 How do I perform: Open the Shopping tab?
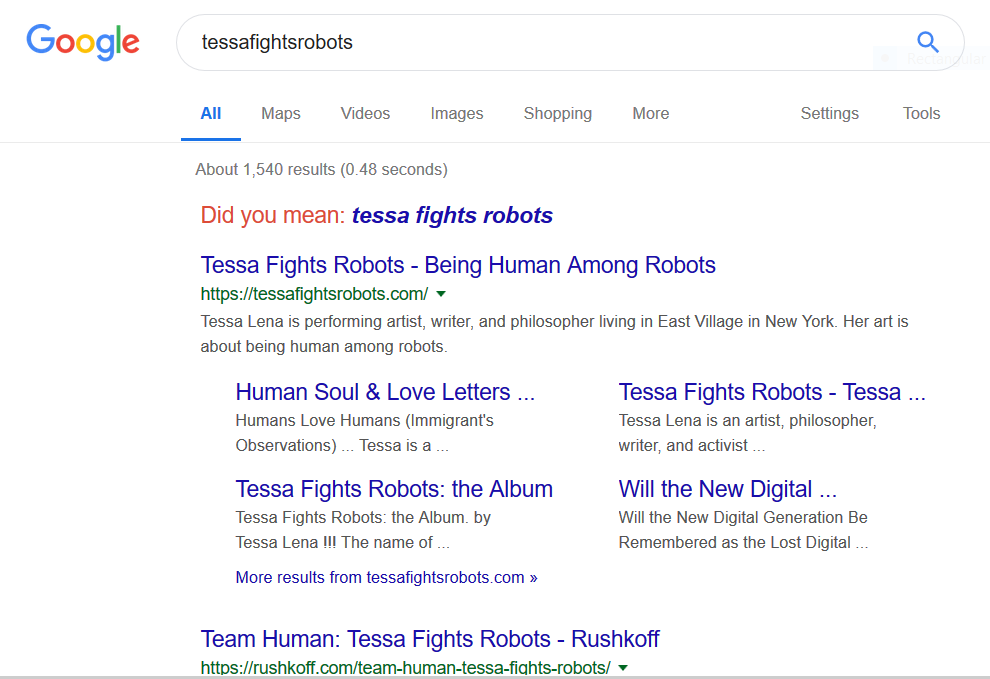pos(558,114)
